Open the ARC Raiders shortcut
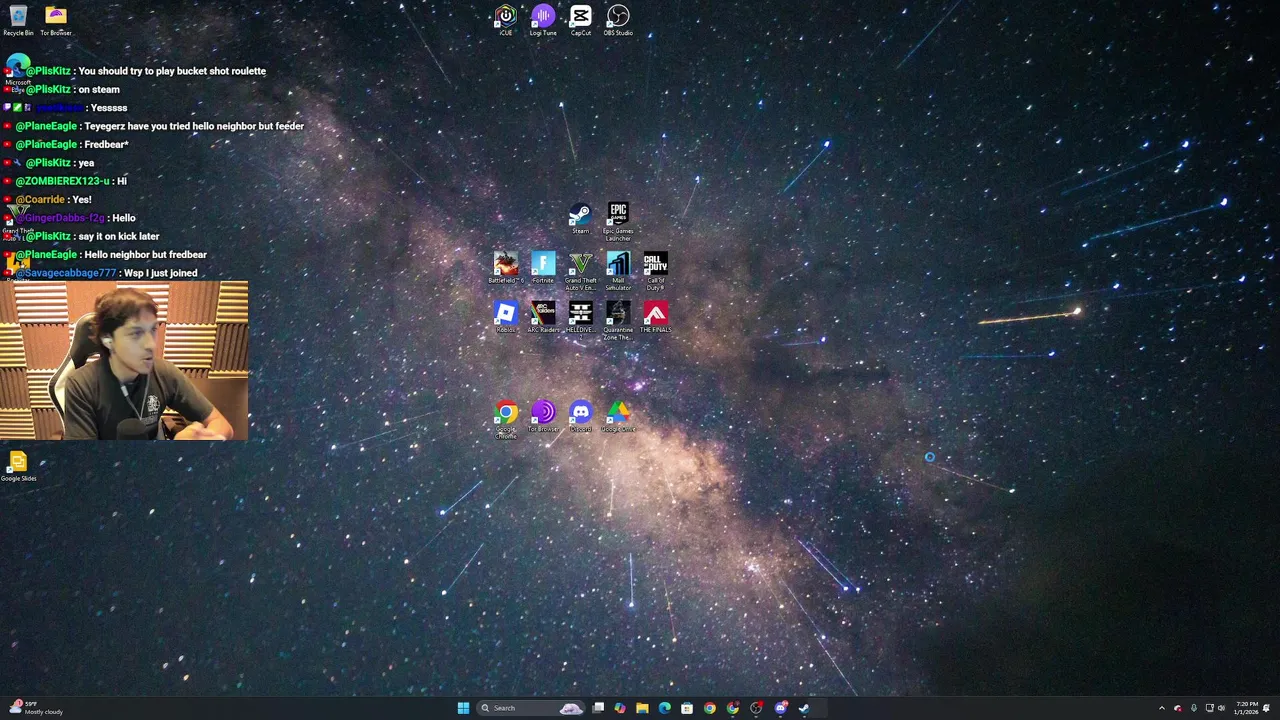The width and height of the screenshot is (1280, 720). [x=543, y=317]
